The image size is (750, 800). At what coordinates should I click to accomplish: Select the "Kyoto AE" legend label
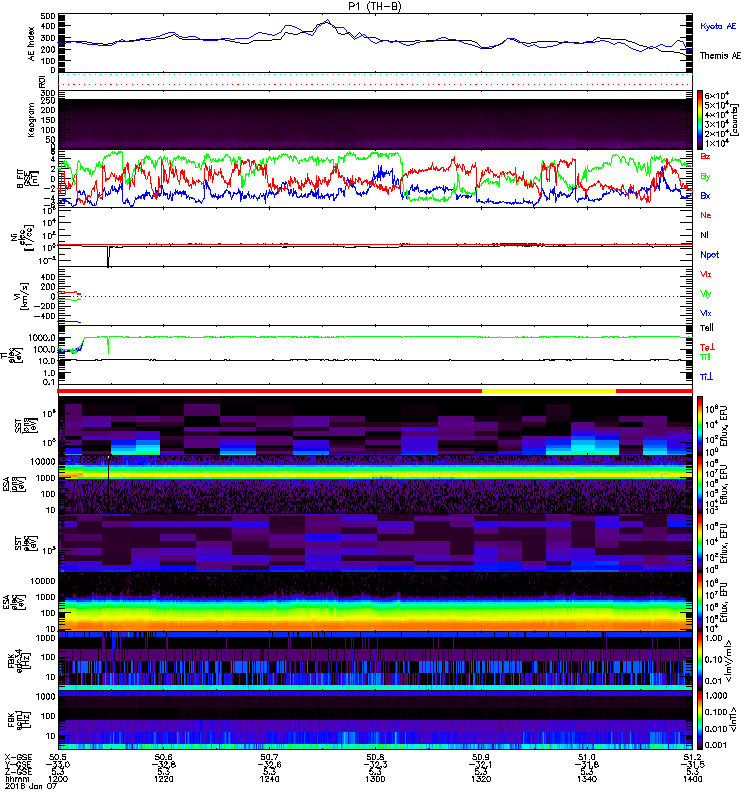click(718, 26)
